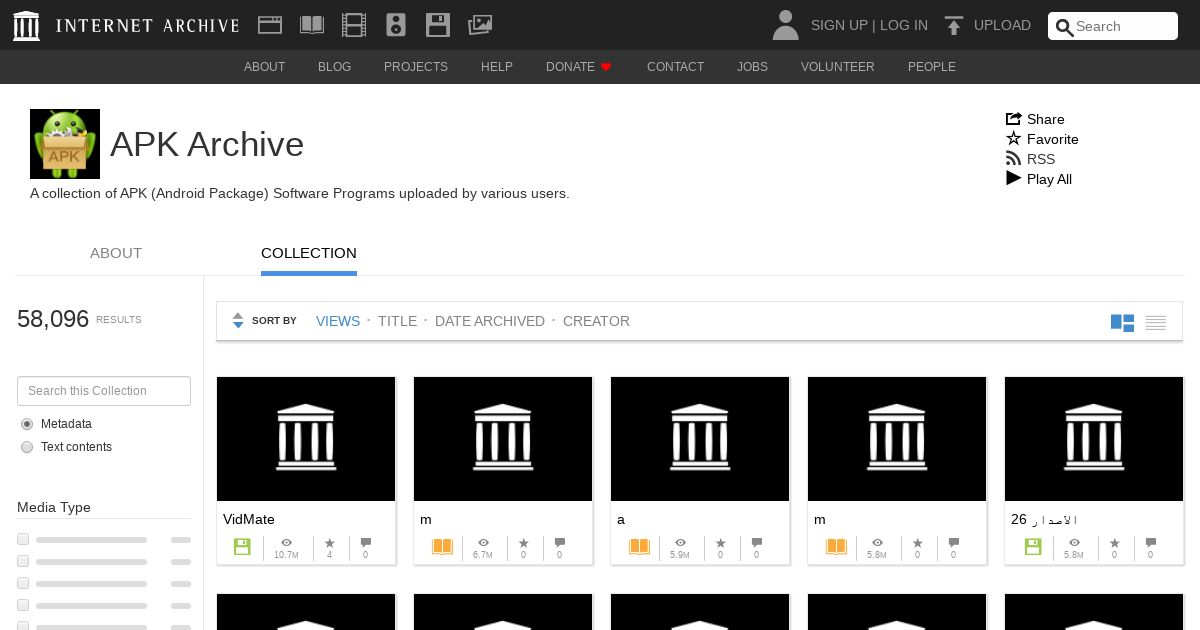Sort results by Title
Screen dimensions: 1200x630
click(397, 321)
